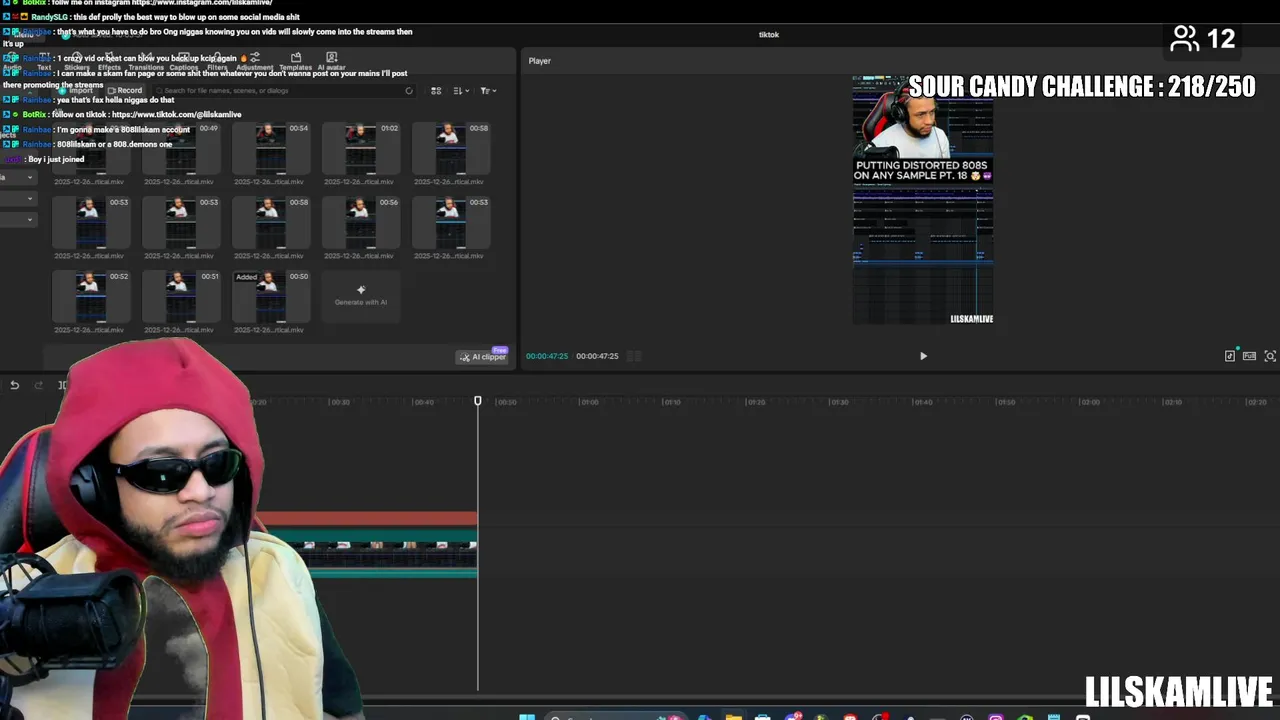
Task: Select the 00:54 video clip thumbnail
Action: pyautogui.click(x=271, y=148)
